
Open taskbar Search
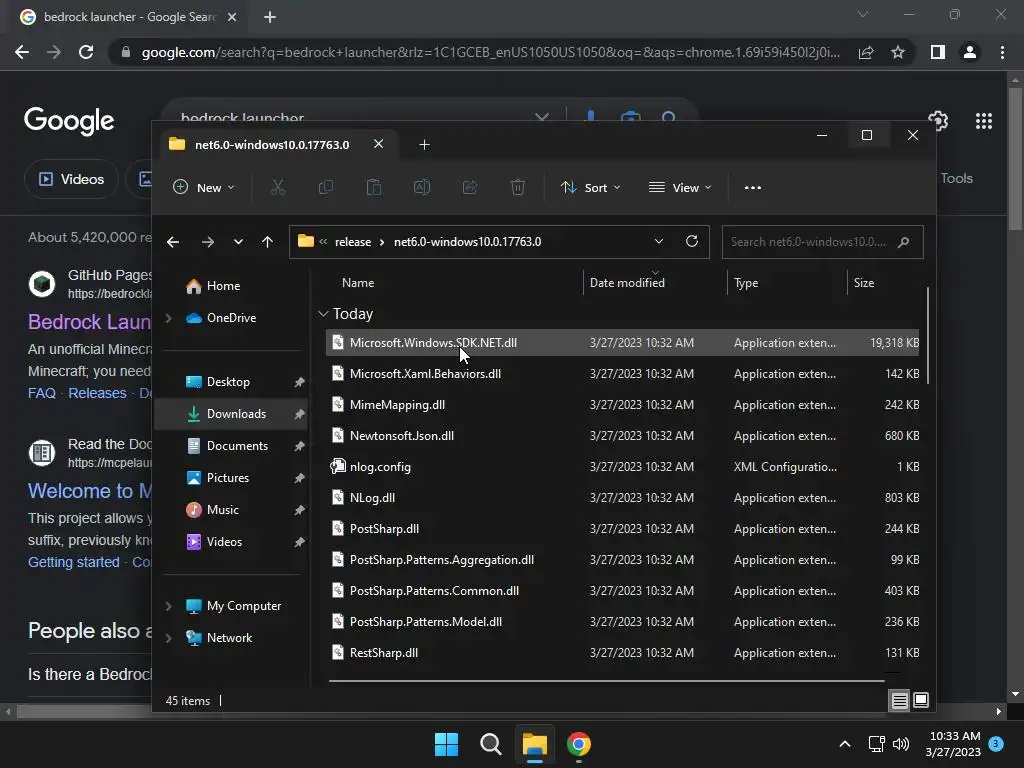tap(490, 744)
